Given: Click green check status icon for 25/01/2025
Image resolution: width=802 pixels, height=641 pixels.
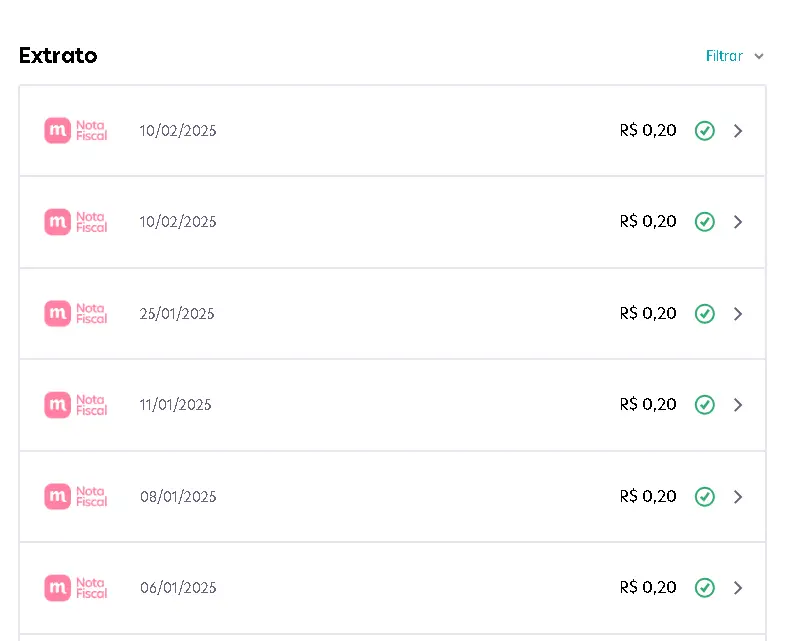Looking at the screenshot, I should pos(704,314).
